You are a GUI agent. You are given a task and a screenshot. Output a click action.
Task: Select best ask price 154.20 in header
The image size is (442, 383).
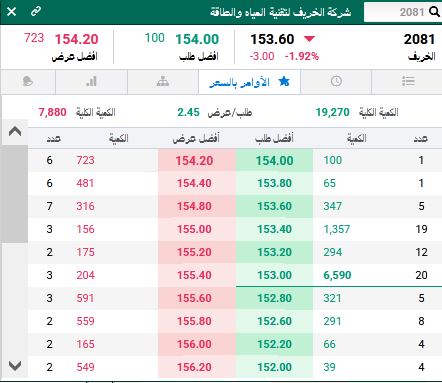(x=76, y=39)
